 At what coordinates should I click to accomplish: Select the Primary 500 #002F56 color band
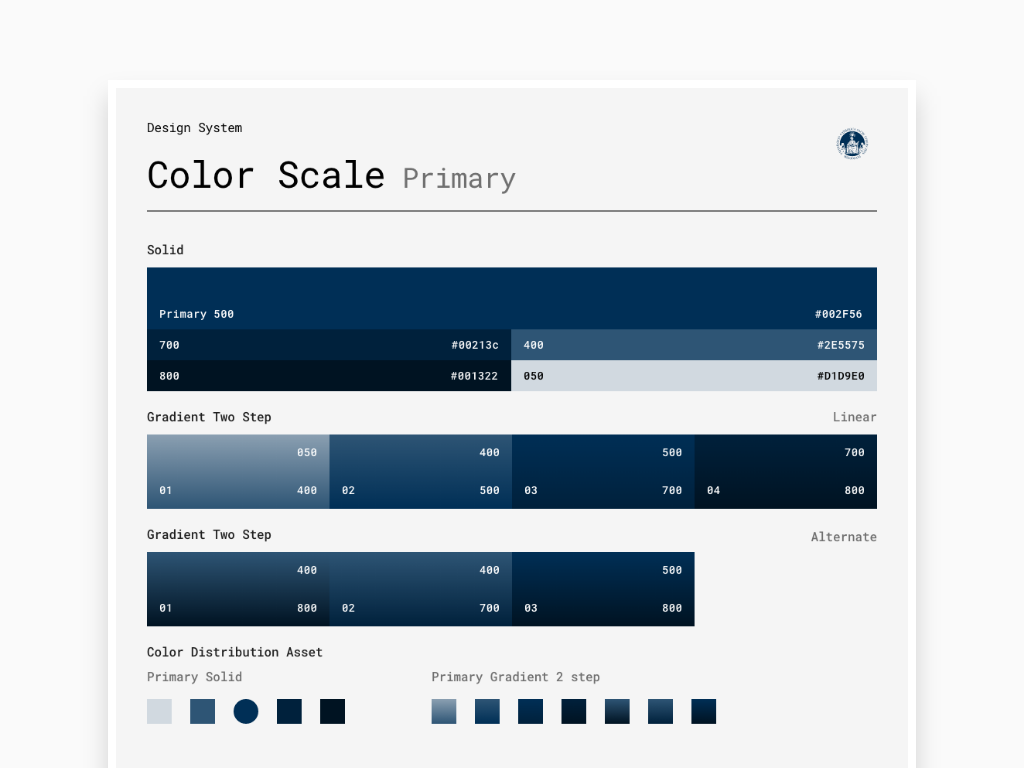coord(512,298)
